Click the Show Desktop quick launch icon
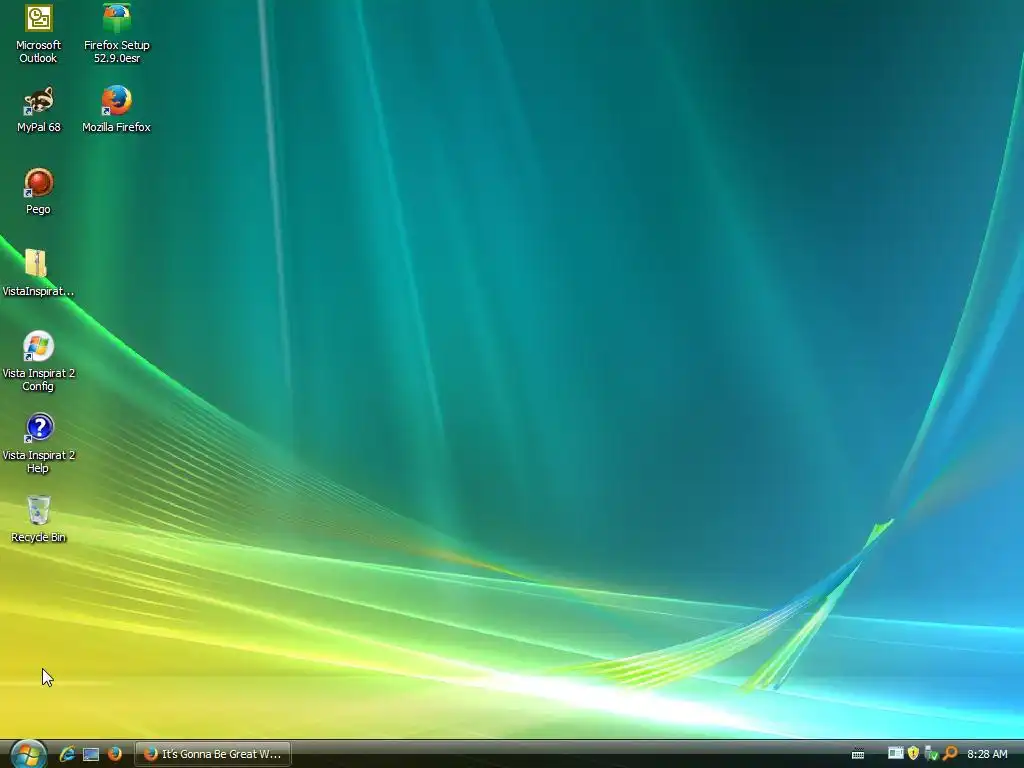This screenshot has width=1024, height=768. pyautogui.click(x=91, y=754)
